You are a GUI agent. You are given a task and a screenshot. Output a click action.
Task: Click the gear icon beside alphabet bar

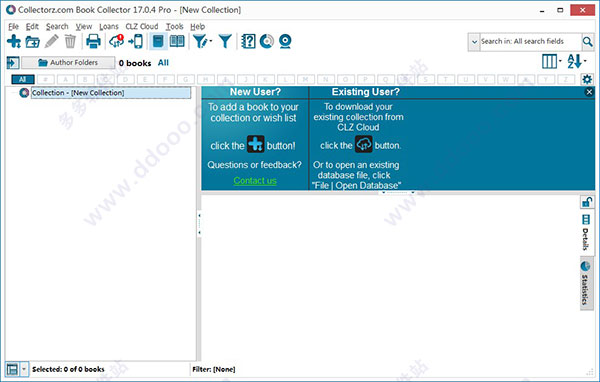coord(587,79)
